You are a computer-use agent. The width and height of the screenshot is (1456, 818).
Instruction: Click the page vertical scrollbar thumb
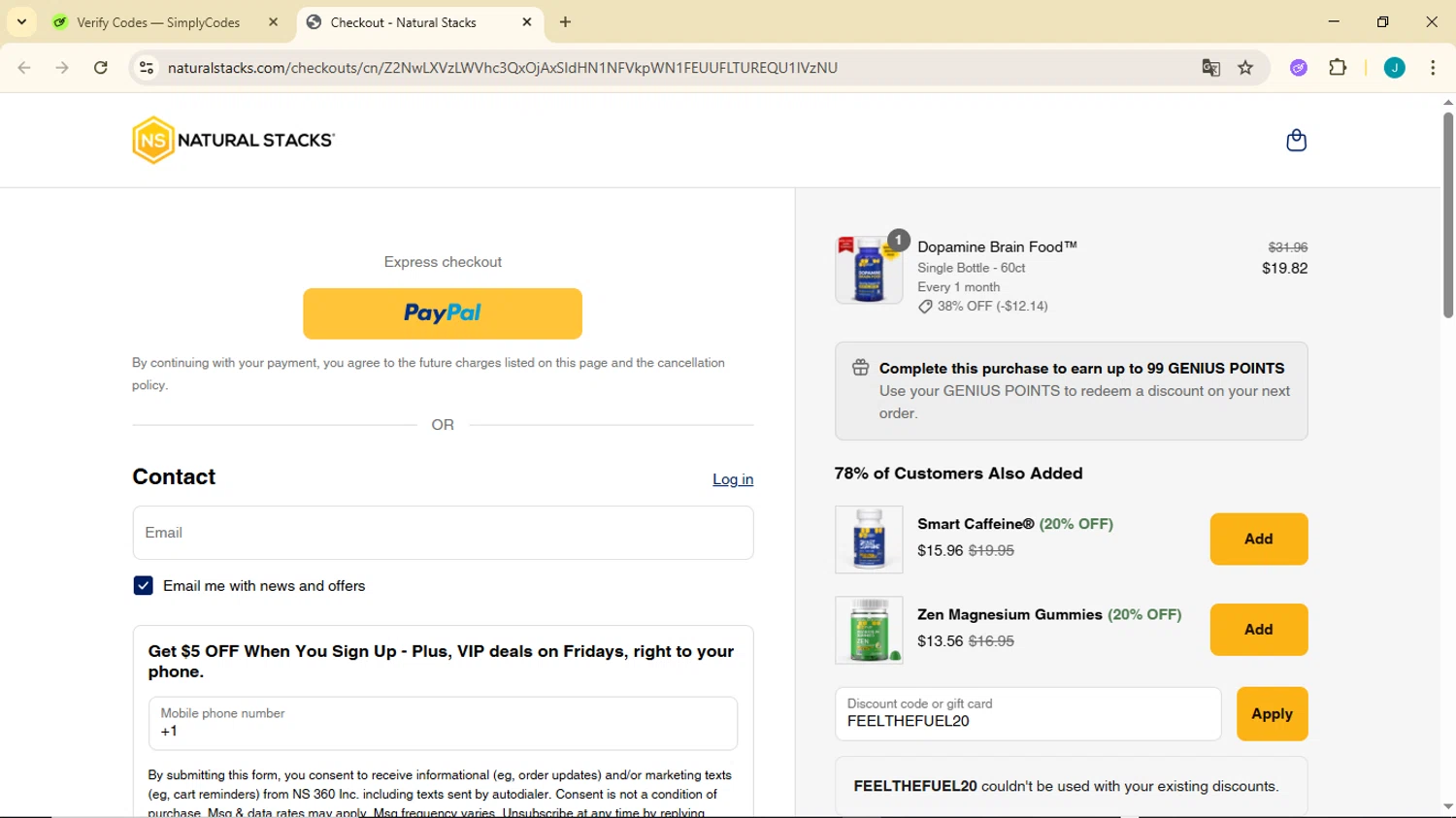[1447, 215]
